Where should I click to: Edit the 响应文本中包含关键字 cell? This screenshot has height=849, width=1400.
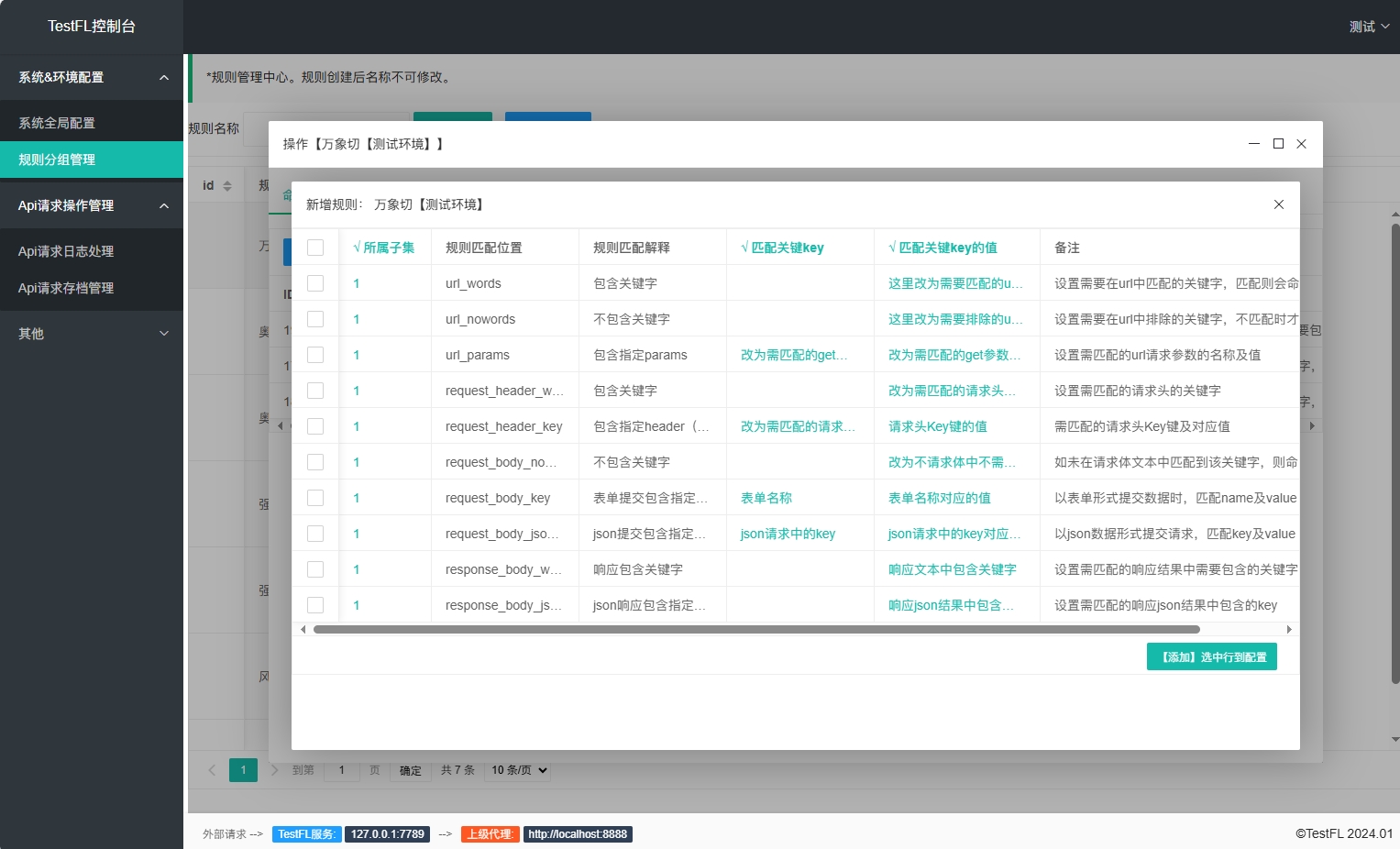click(955, 569)
